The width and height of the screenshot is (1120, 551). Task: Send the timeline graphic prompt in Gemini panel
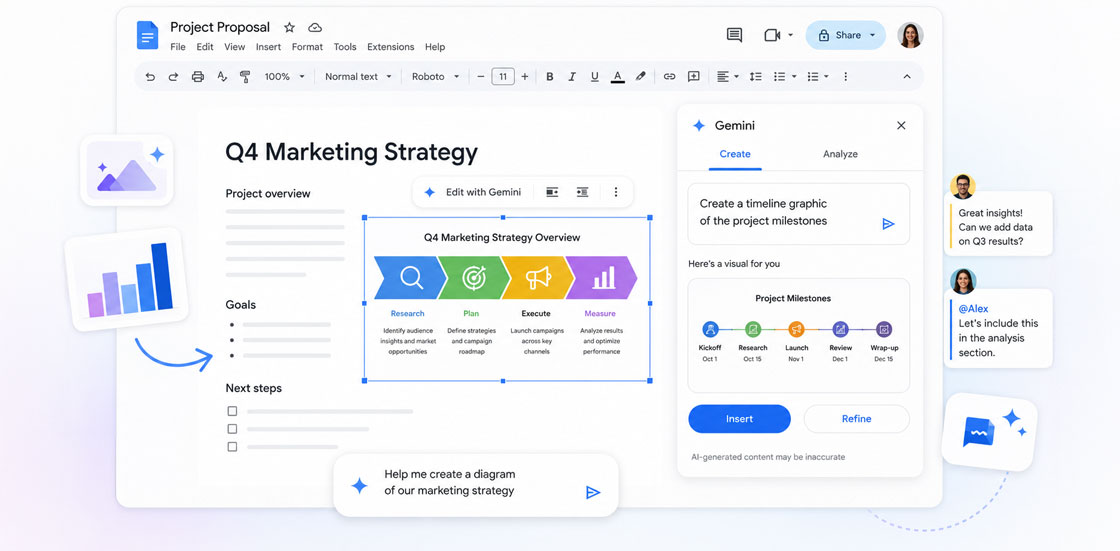[x=888, y=224]
